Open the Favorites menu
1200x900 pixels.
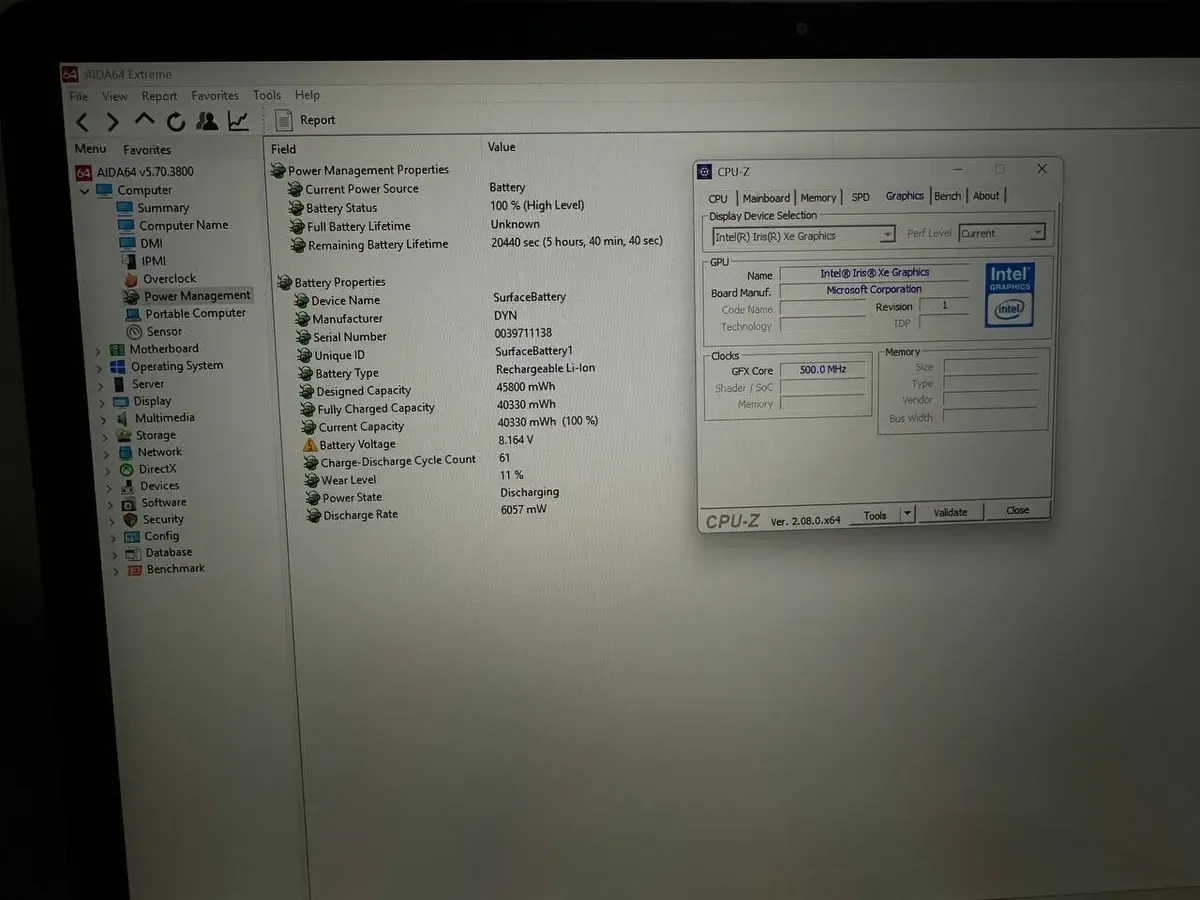pos(215,96)
